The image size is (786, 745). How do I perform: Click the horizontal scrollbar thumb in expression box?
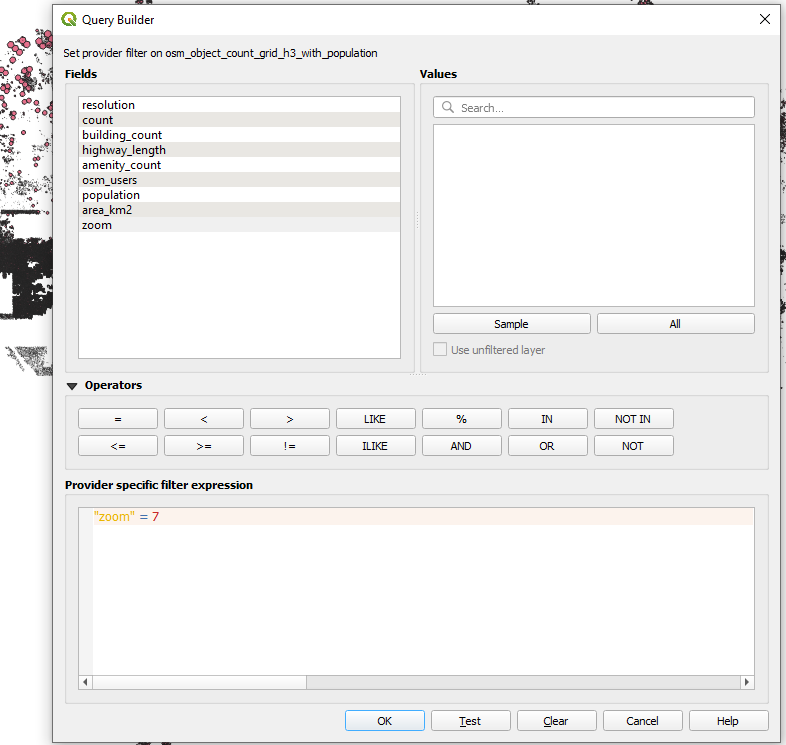[x=200, y=682]
